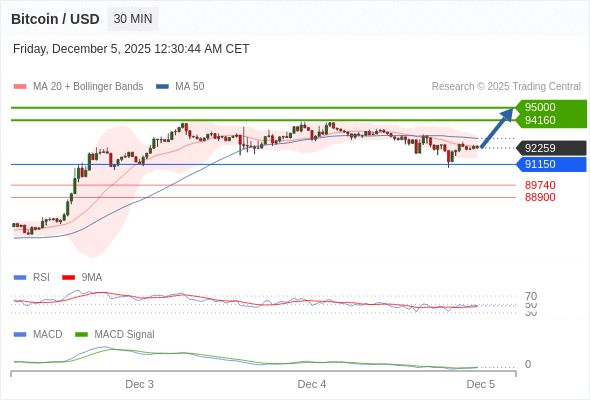
Task: Click the MACD Signal legend label
Action: (x=124, y=335)
